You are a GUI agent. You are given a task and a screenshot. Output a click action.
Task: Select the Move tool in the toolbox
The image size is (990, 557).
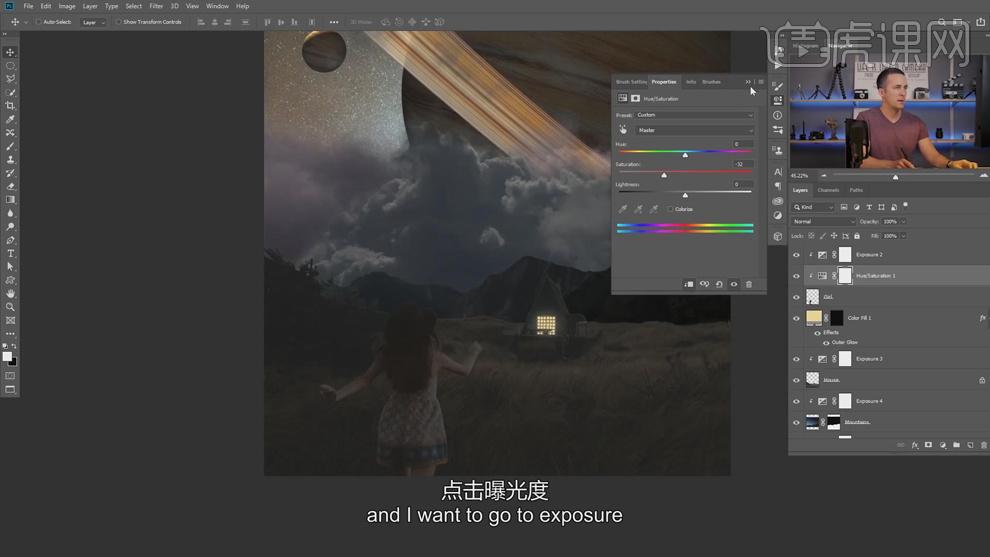coord(10,52)
